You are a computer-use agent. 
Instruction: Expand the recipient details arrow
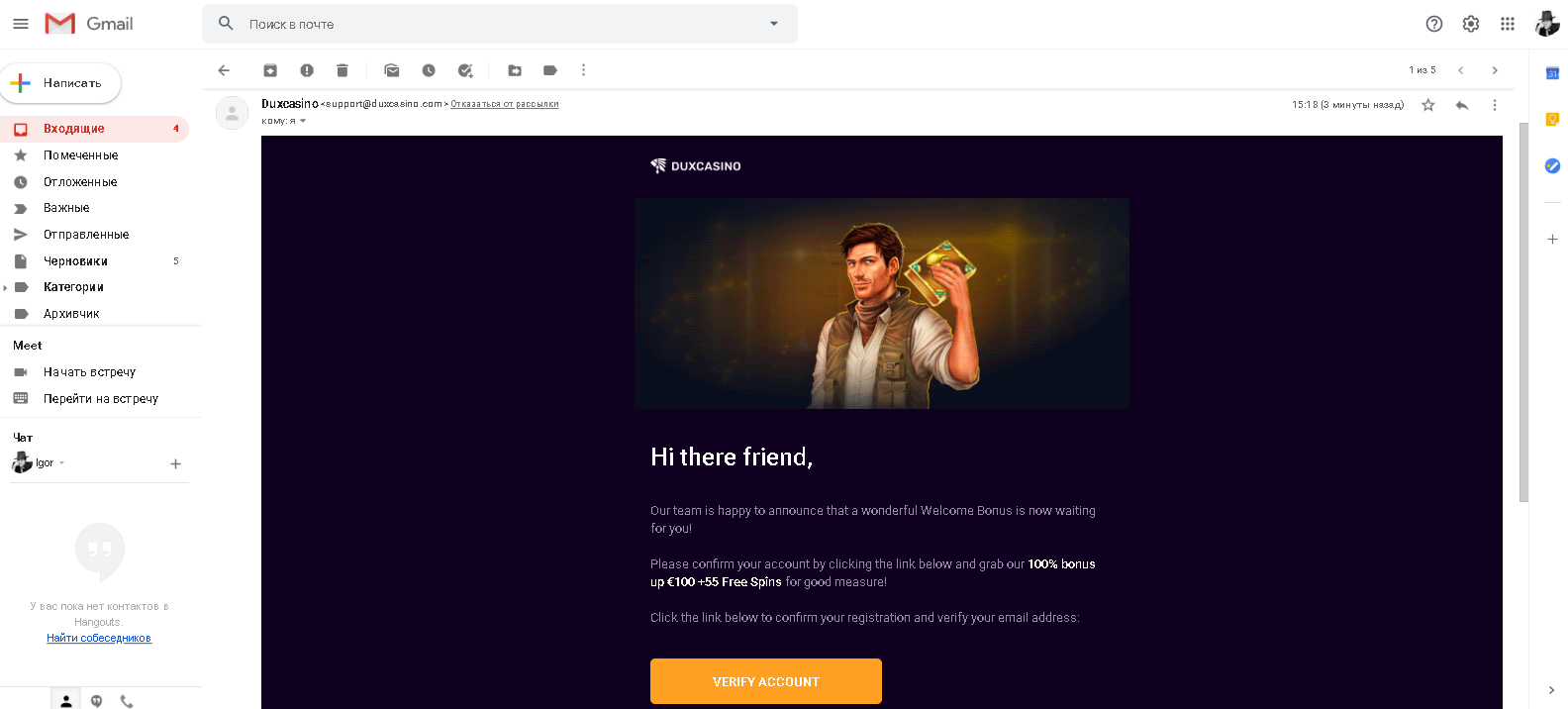pos(303,121)
